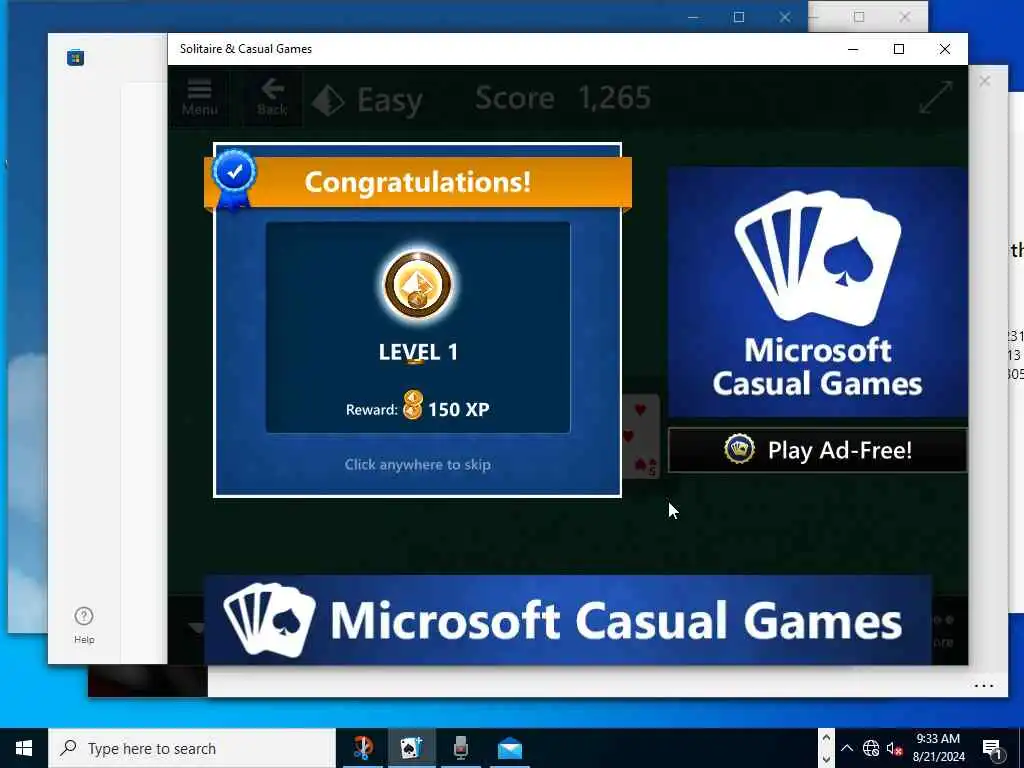
Task: Click the network globe tray icon
Action: (871, 748)
